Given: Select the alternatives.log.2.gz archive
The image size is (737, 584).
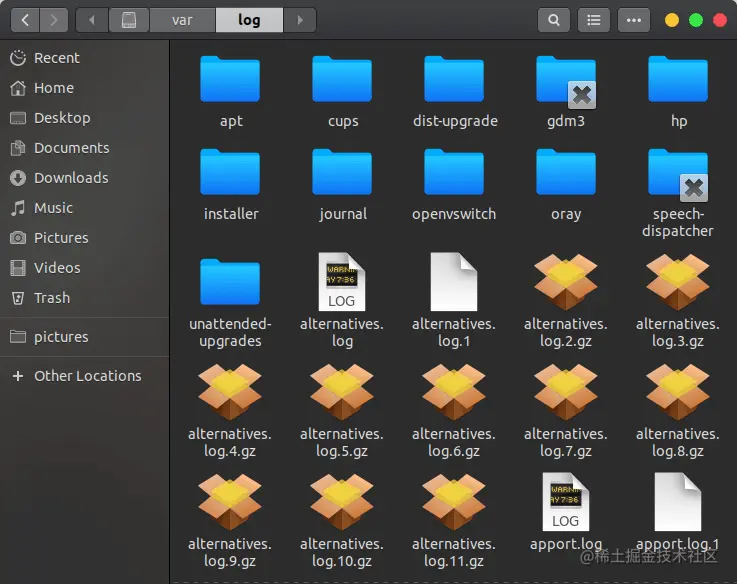Looking at the screenshot, I should pyautogui.click(x=566, y=301).
